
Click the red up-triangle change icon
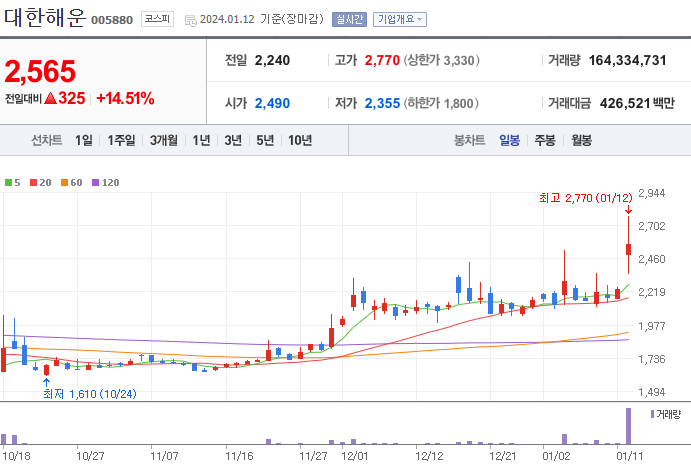[51, 98]
